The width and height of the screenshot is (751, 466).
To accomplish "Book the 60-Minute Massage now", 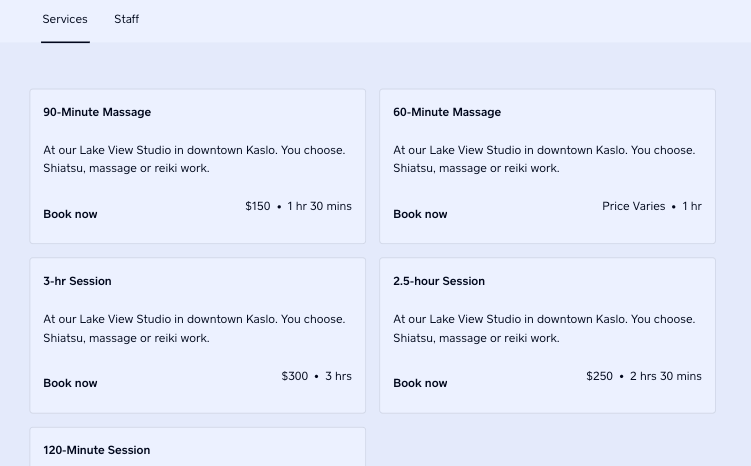I will pos(420,214).
